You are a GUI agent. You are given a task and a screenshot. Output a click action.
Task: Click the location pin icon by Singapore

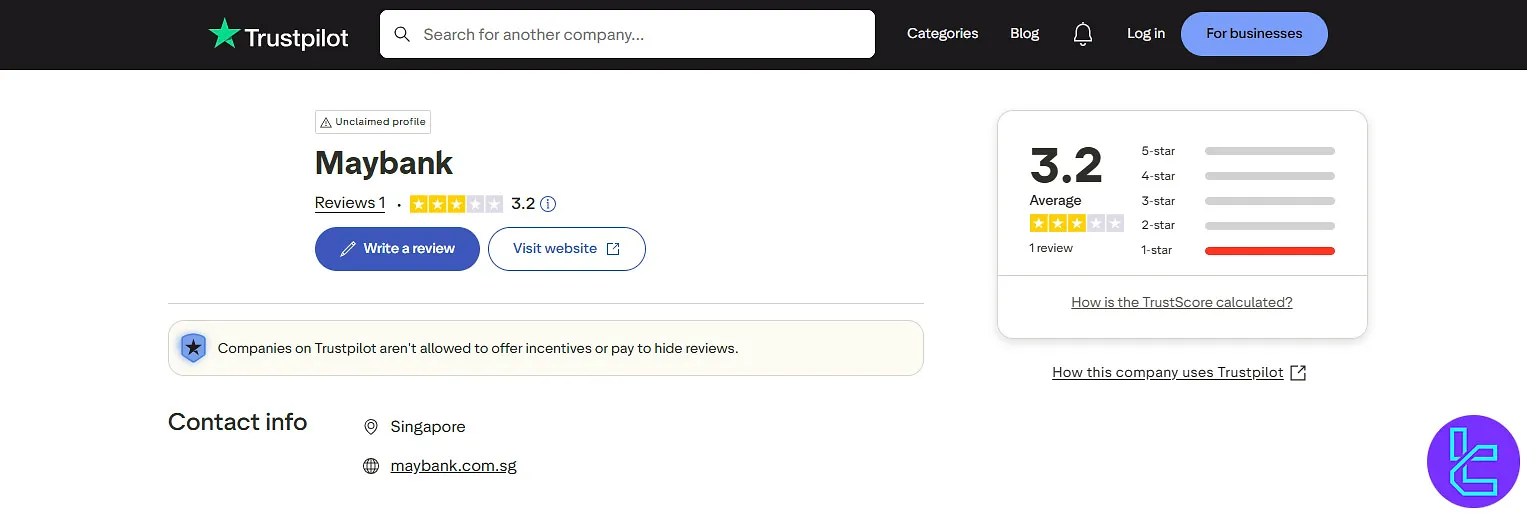coord(371,427)
